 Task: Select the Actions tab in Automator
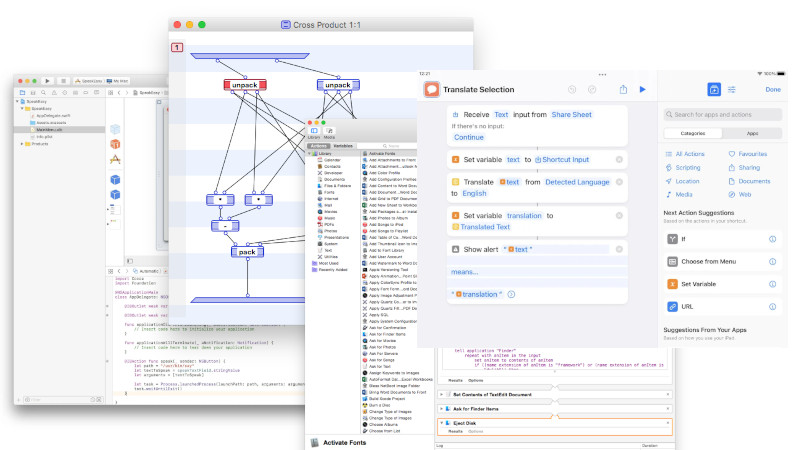318,146
